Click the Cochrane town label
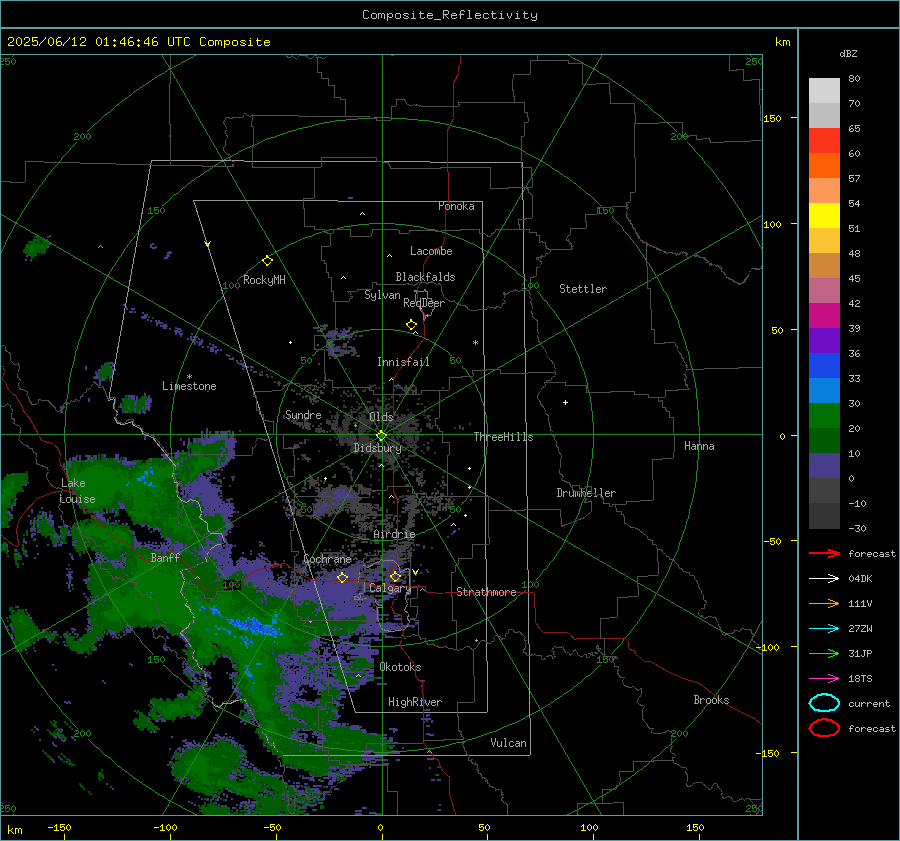Viewport: 900px width, 841px height. click(327, 559)
